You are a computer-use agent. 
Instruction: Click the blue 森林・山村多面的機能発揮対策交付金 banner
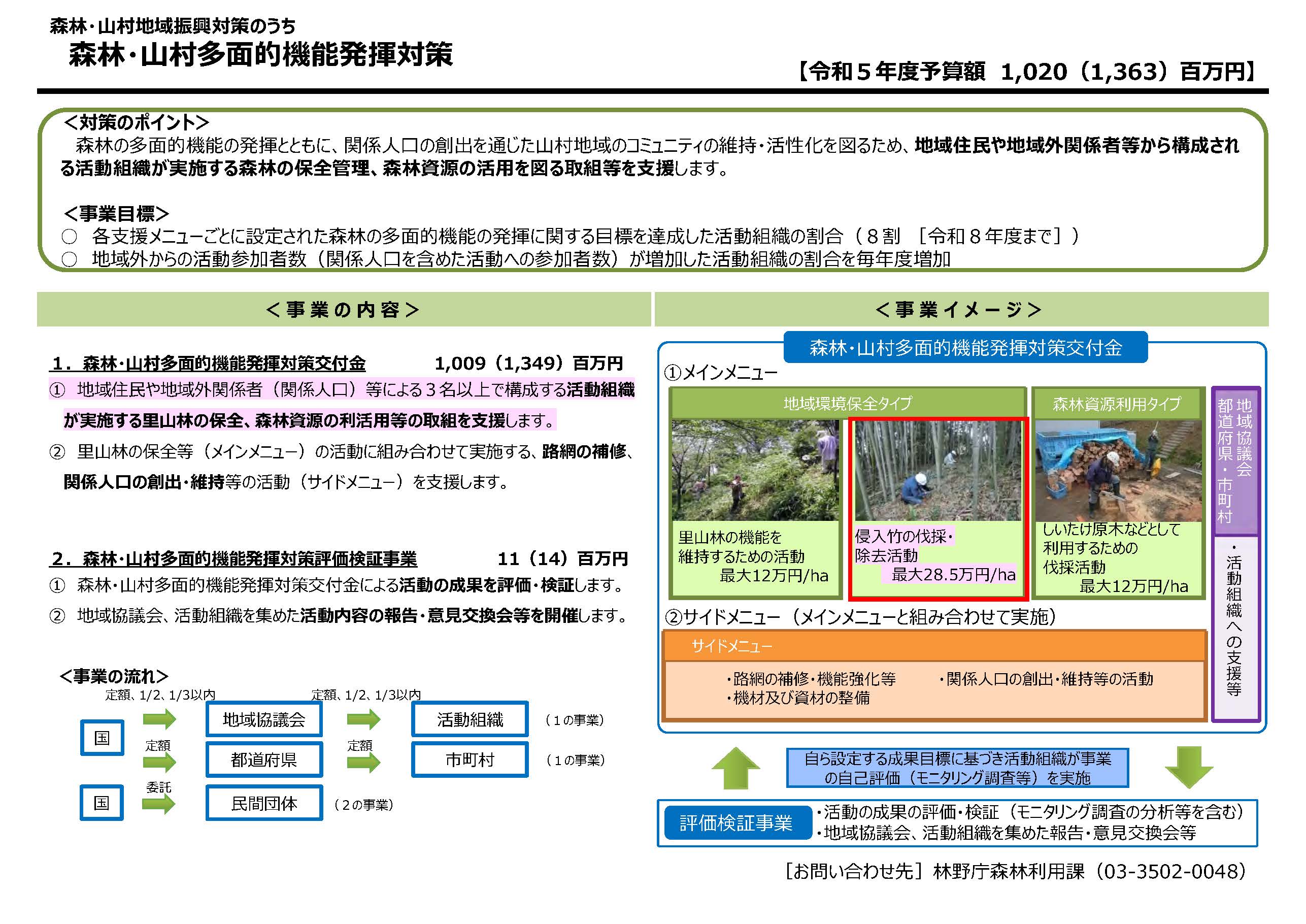coord(965,347)
